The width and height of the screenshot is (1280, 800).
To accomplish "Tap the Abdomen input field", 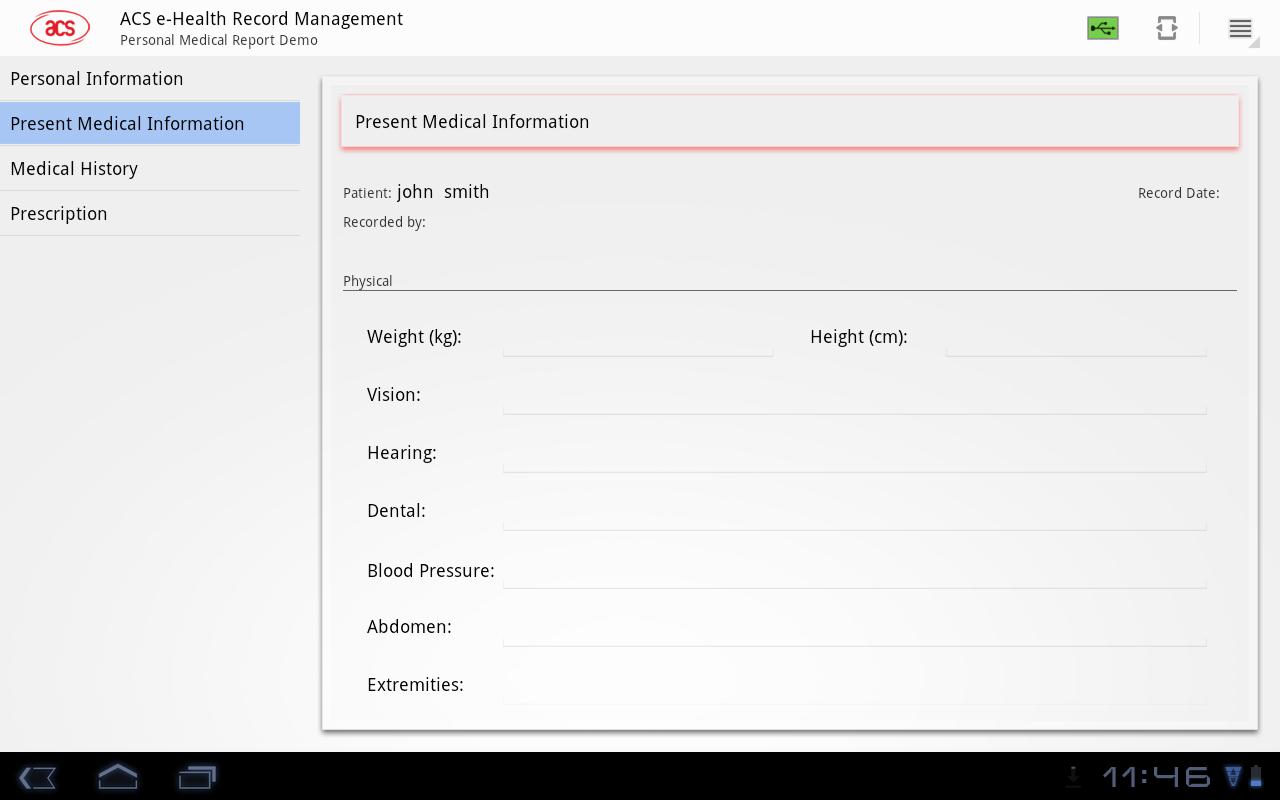I will [854, 628].
